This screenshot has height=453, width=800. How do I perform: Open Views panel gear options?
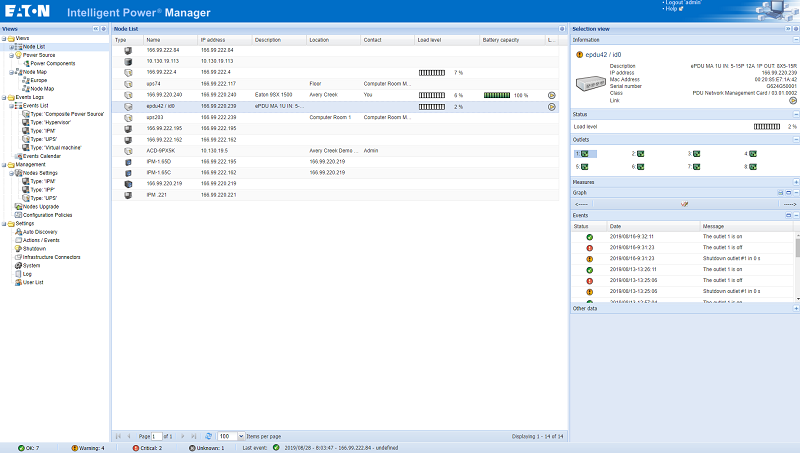pos(104,29)
